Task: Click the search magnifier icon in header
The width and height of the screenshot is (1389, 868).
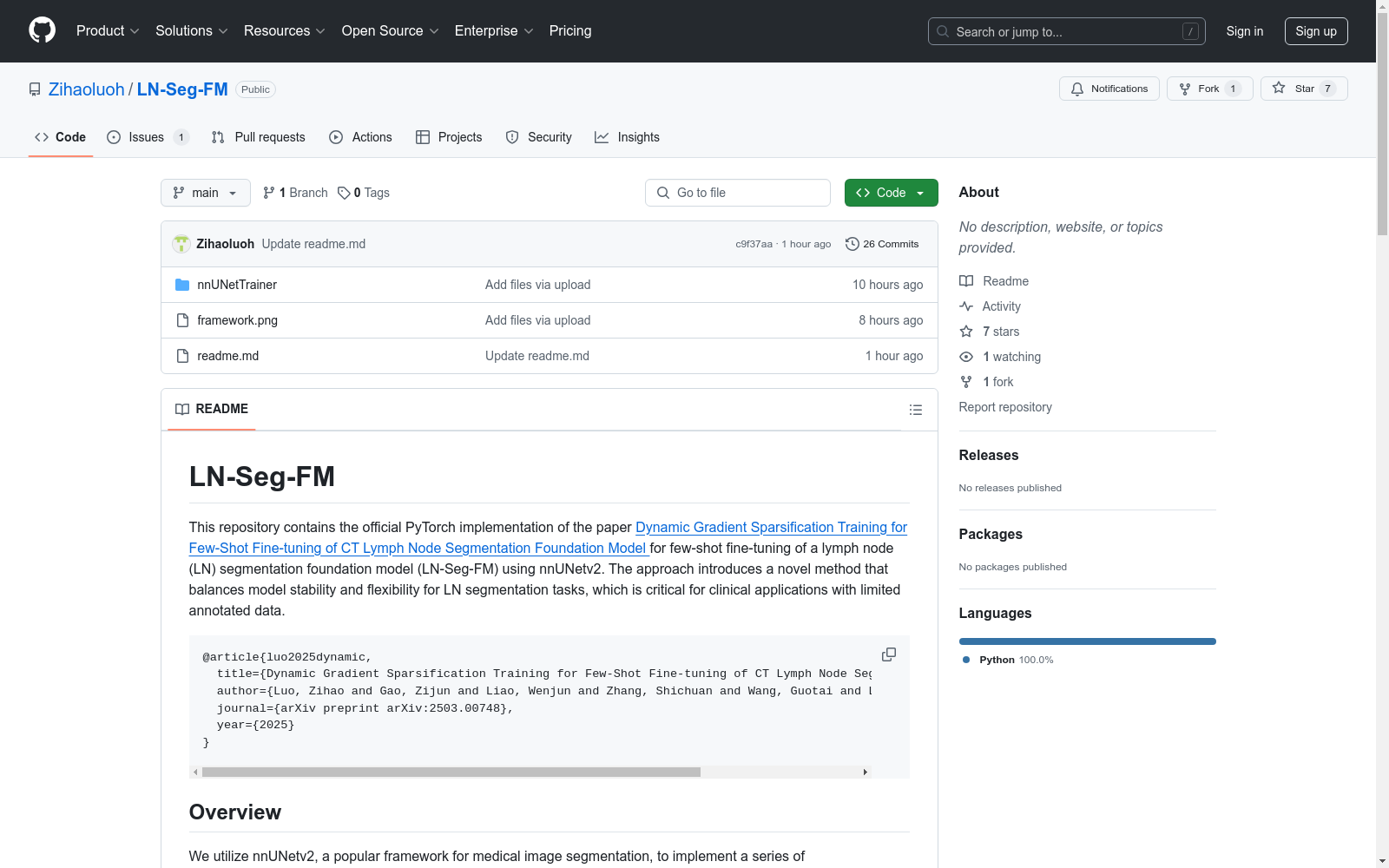Action: [x=943, y=31]
